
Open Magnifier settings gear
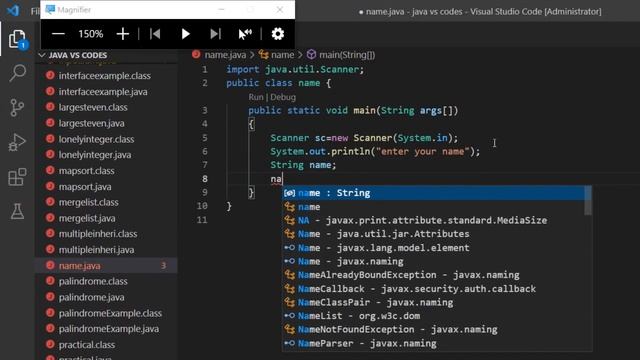tap(278, 34)
